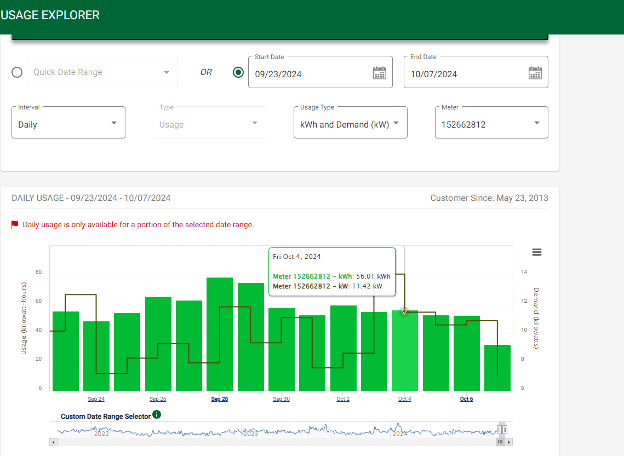The height and width of the screenshot is (456, 624).
Task: Open the End Date calendar picker
Action: tap(535, 73)
